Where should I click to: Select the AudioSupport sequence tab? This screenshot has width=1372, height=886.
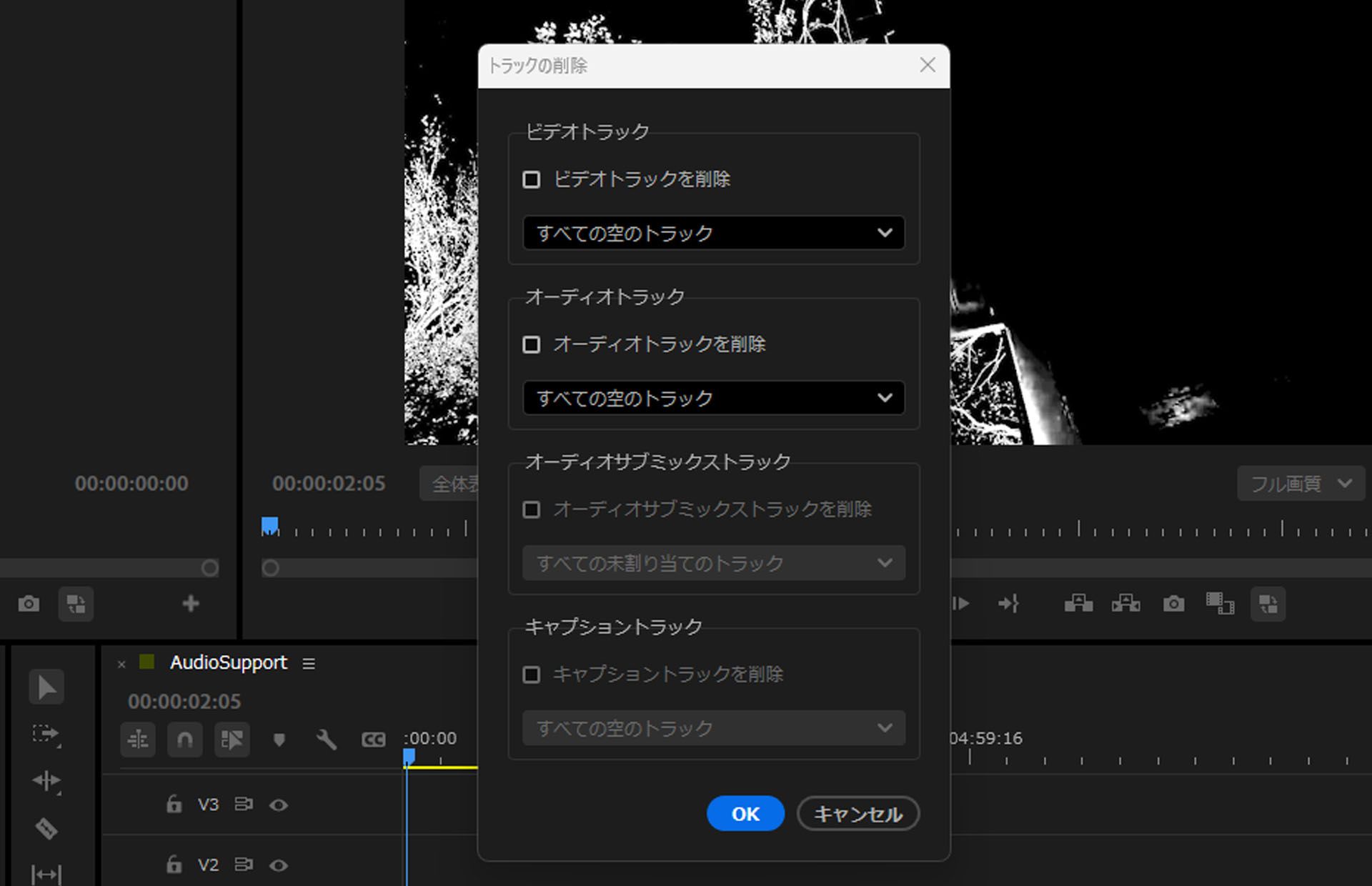(227, 662)
